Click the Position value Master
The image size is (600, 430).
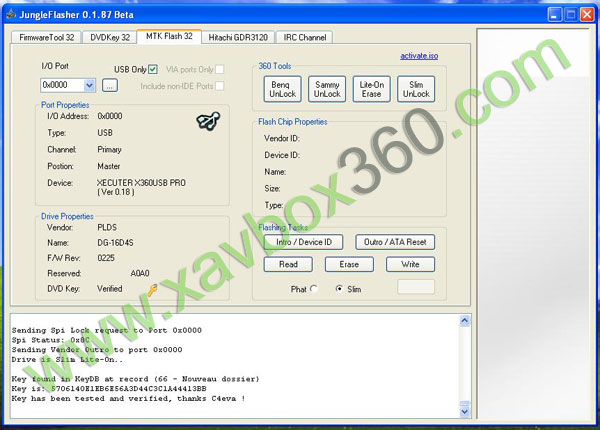[x=109, y=166]
